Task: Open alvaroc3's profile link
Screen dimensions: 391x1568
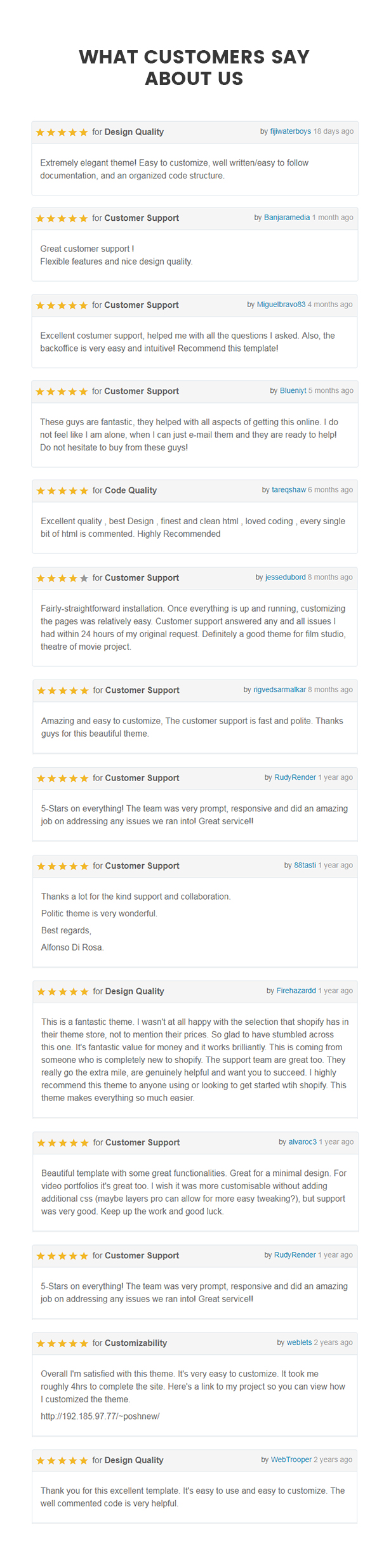Action: tap(302, 1142)
